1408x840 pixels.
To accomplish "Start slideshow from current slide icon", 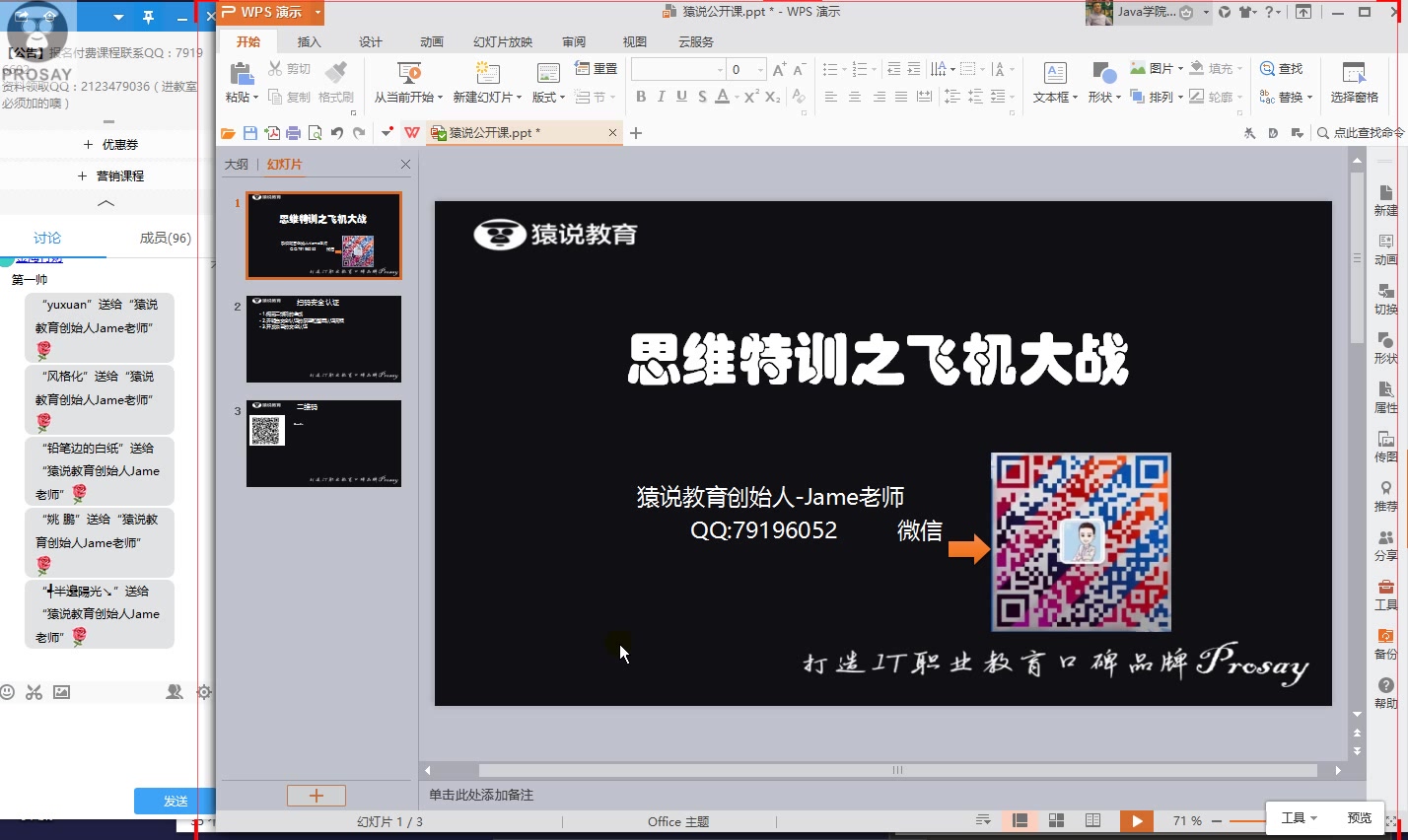I will pyautogui.click(x=409, y=73).
